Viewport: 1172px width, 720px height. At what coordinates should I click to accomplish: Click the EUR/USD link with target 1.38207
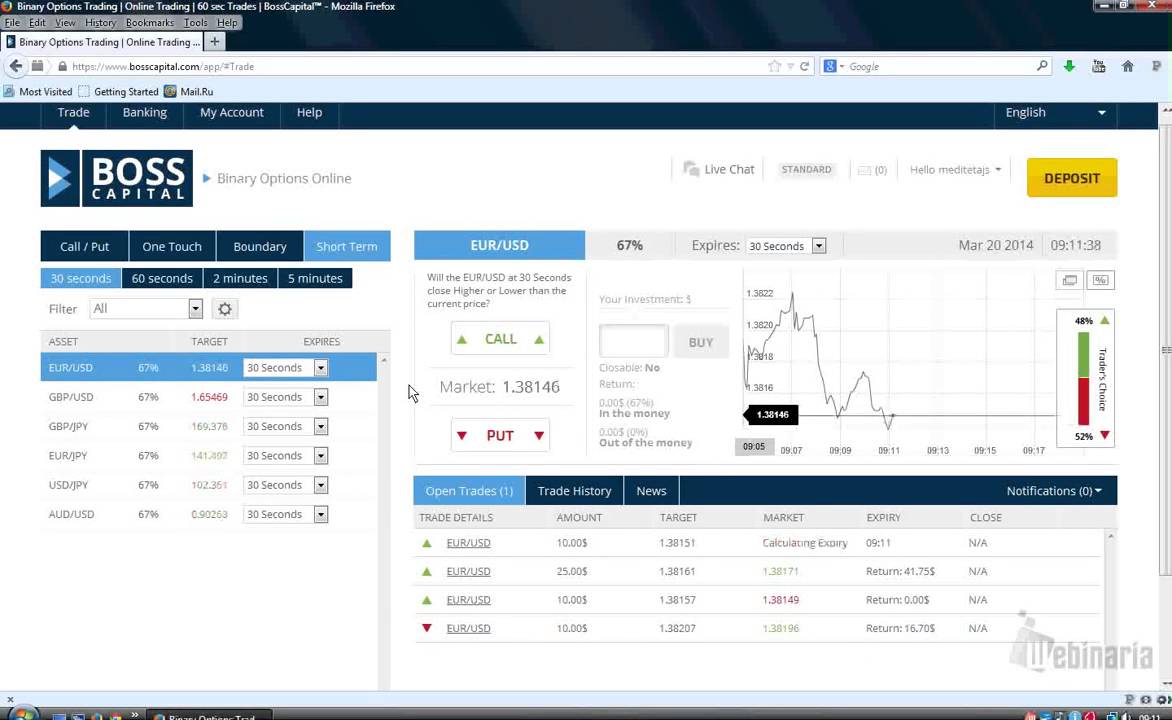[468, 628]
